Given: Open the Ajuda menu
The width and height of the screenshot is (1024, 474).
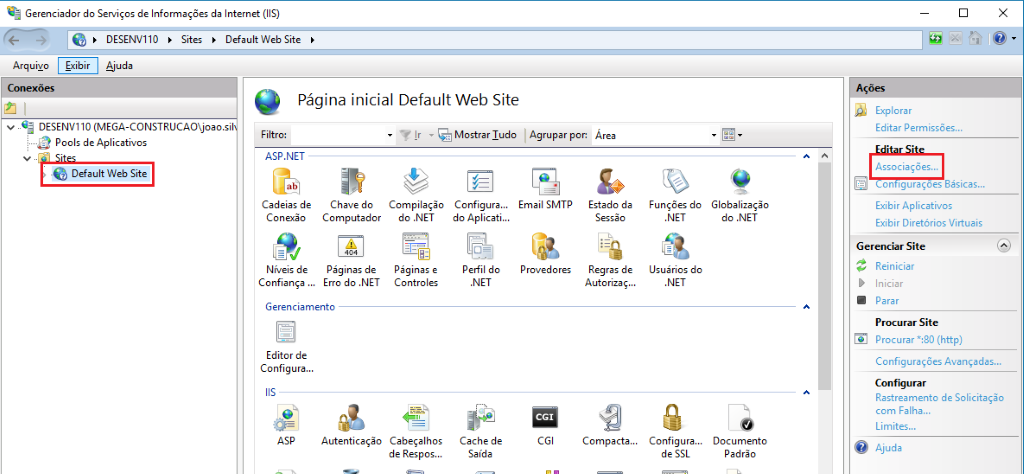Looking at the screenshot, I should (119, 66).
